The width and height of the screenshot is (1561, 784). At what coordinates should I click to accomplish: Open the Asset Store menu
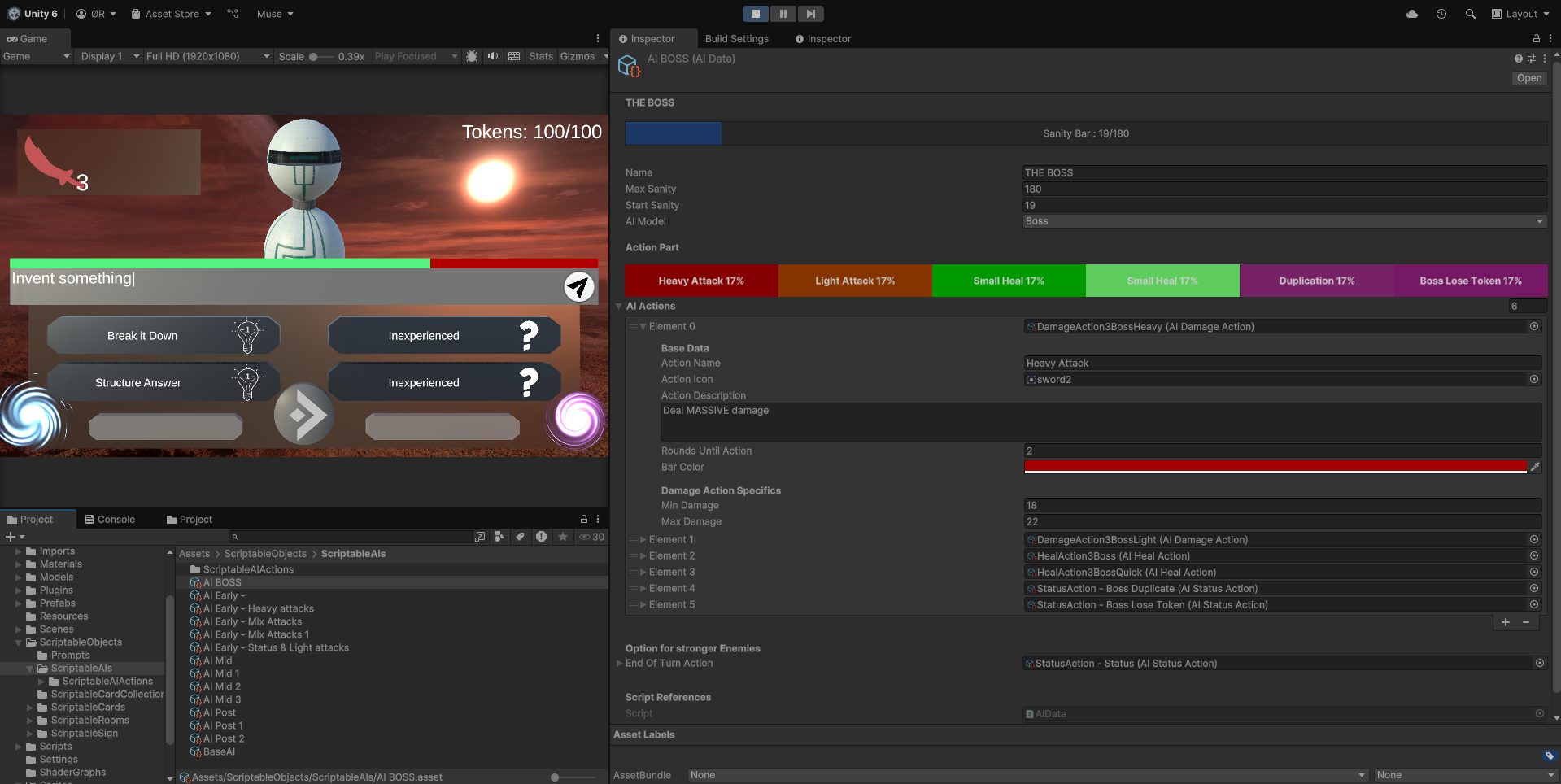(x=170, y=14)
